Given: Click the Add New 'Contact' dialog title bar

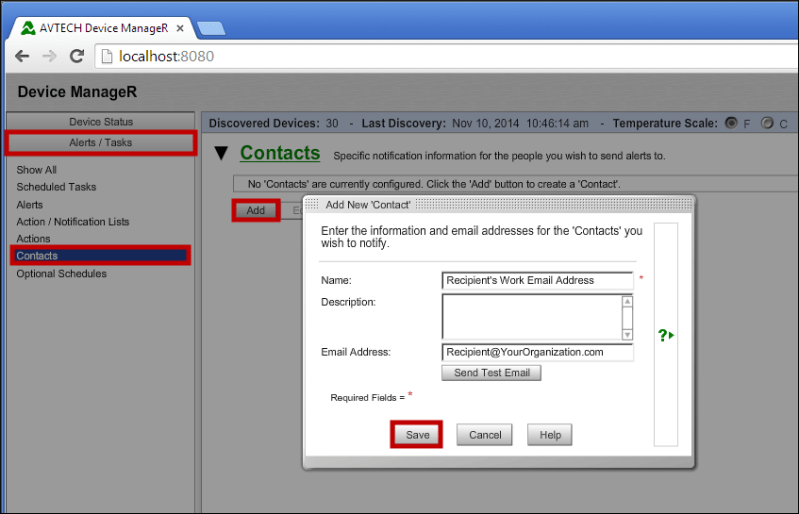Looking at the screenshot, I should 498,205.
